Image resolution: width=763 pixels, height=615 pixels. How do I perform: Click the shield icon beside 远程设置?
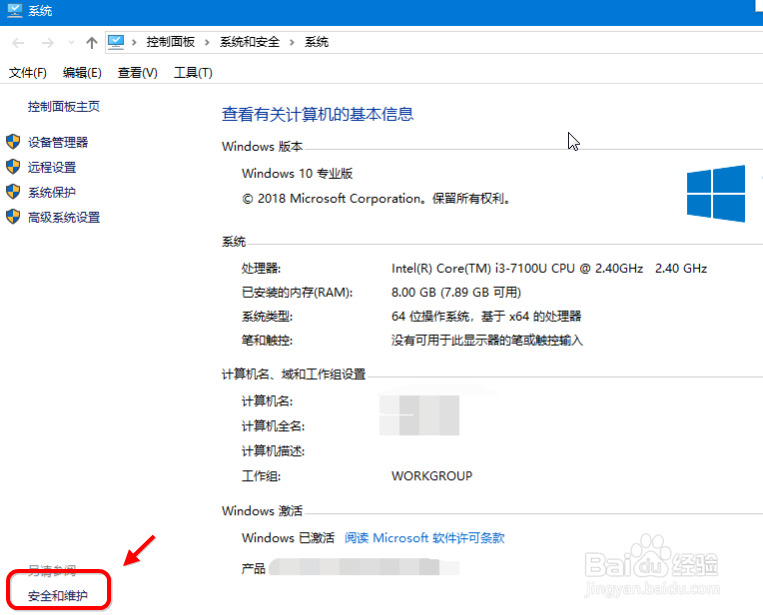[x=13, y=166]
